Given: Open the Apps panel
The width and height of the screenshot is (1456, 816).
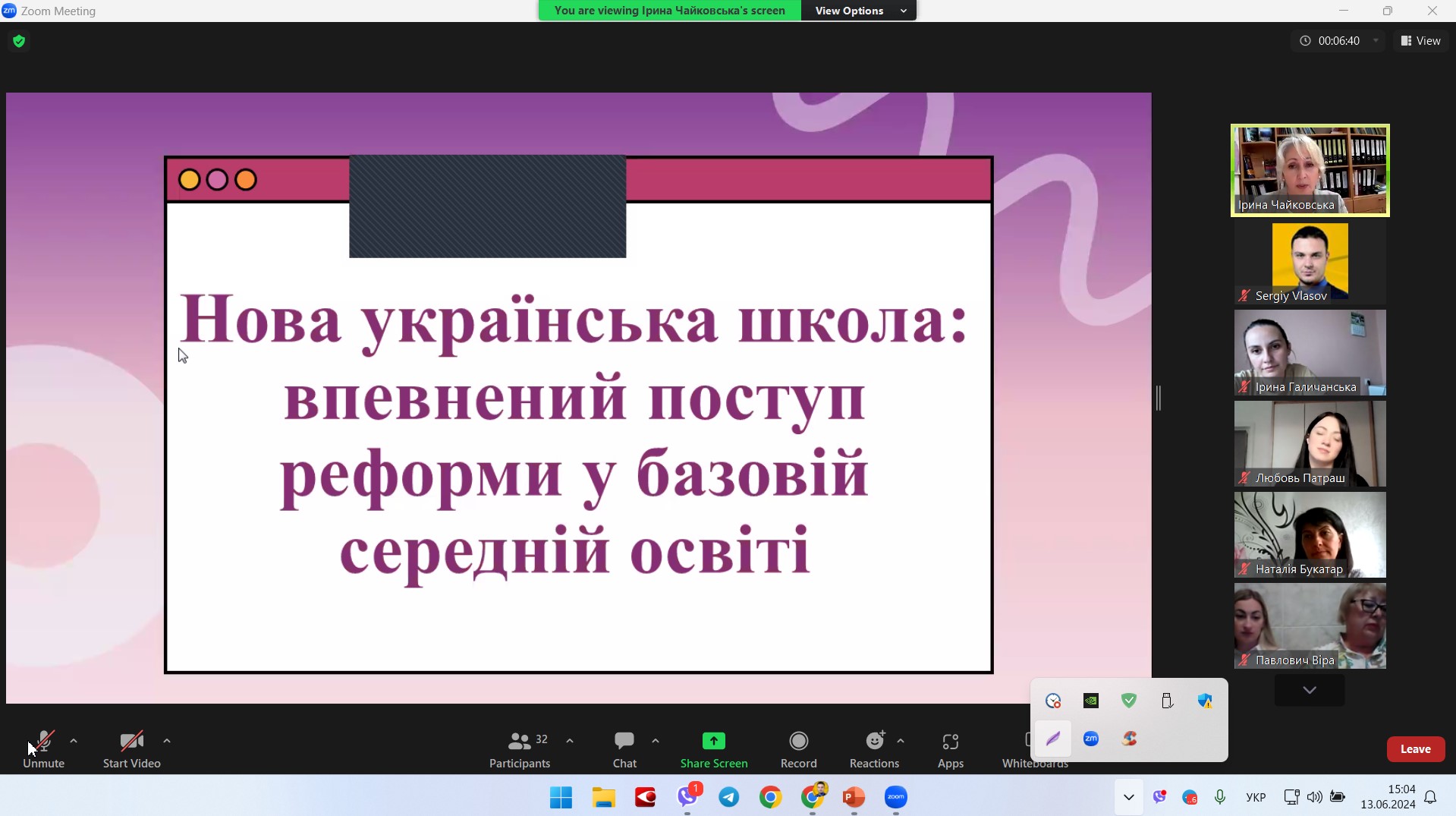Looking at the screenshot, I should (x=950, y=748).
